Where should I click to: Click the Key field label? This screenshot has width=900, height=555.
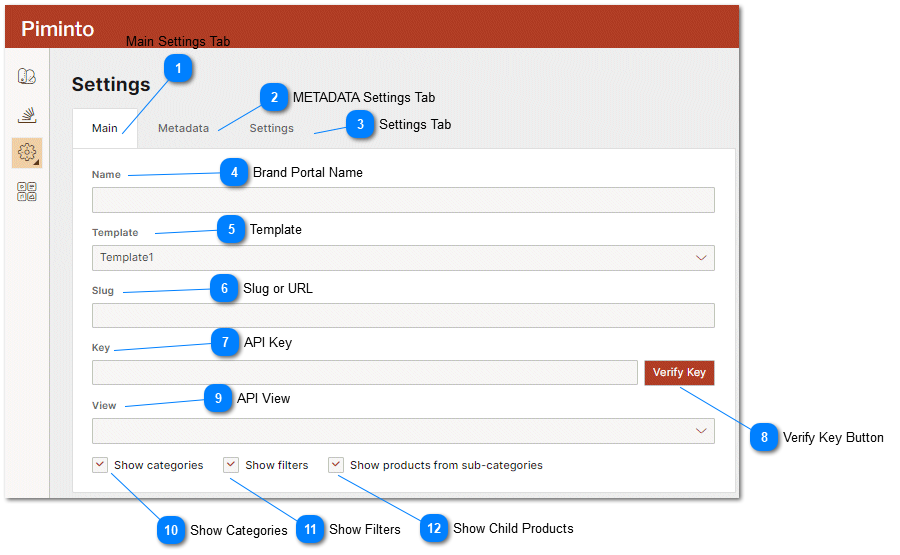point(100,347)
